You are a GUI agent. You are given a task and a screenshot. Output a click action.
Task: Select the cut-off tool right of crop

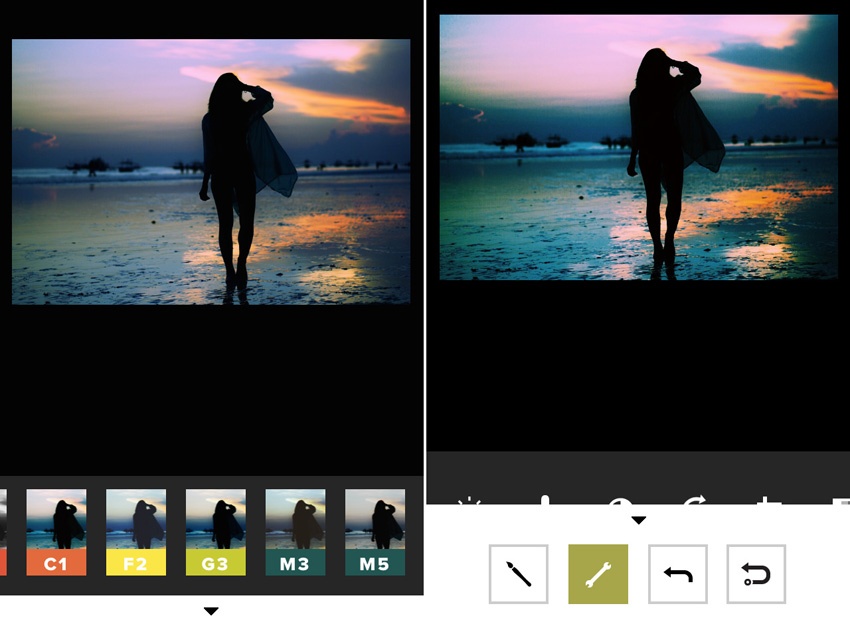coord(838,500)
